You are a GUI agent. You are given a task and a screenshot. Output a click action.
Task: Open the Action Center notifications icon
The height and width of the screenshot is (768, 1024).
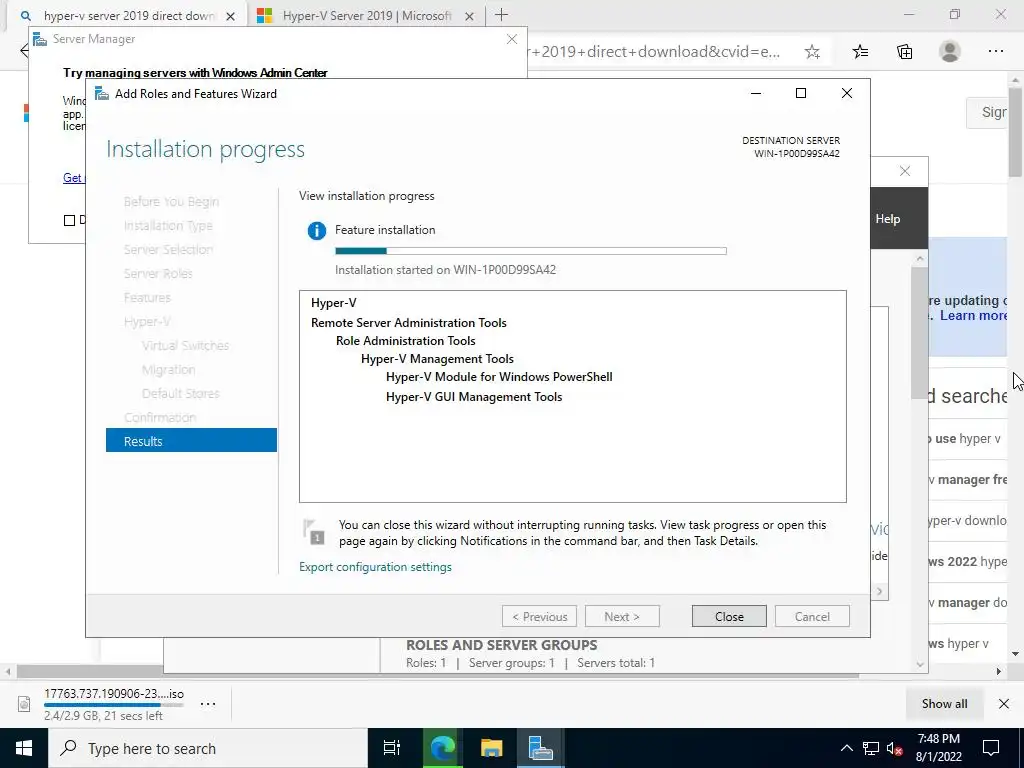991,748
